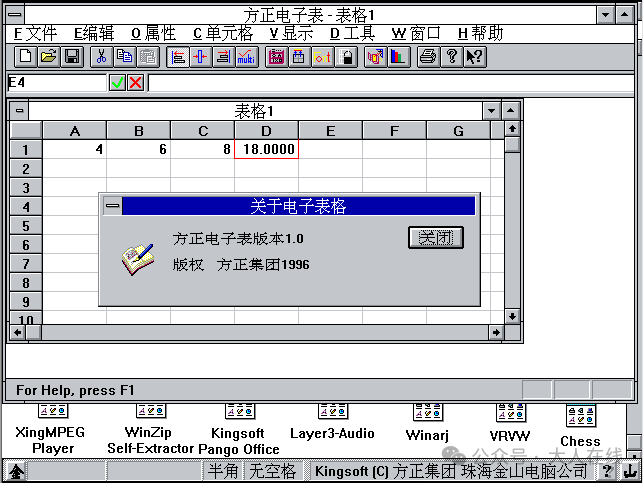Image resolution: width=644 pixels, height=483 pixels.
Task: Click cell B1 containing 6
Action: tap(139, 149)
